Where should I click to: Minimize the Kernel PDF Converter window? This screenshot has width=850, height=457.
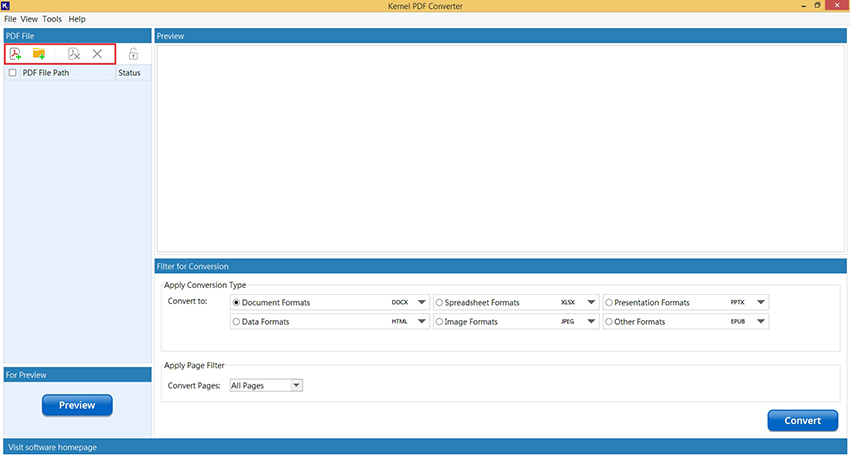[x=803, y=5]
